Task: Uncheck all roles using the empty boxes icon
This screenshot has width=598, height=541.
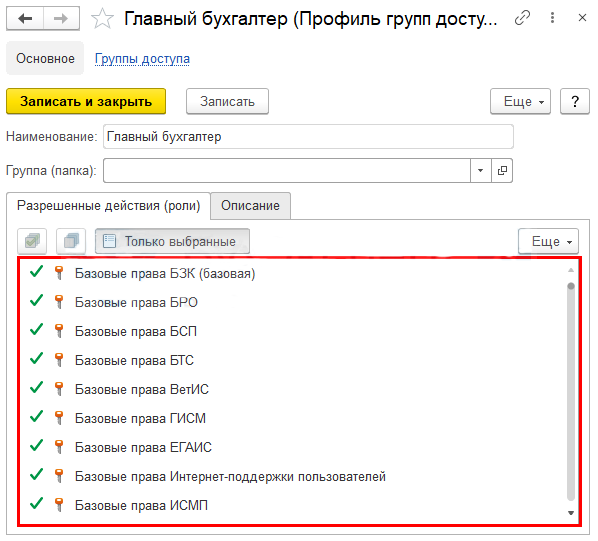Action: click(71, 241)
